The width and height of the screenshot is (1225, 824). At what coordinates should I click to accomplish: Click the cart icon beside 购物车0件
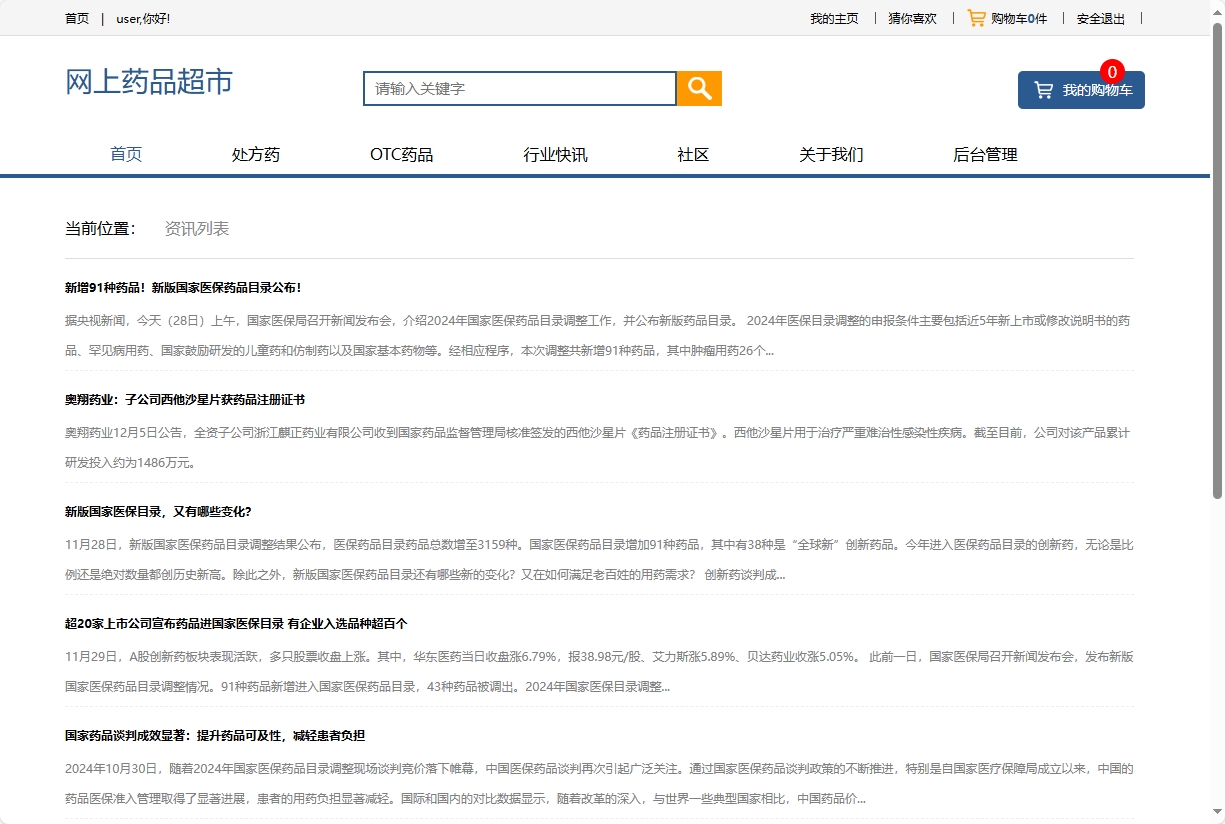tap(975, 17)
